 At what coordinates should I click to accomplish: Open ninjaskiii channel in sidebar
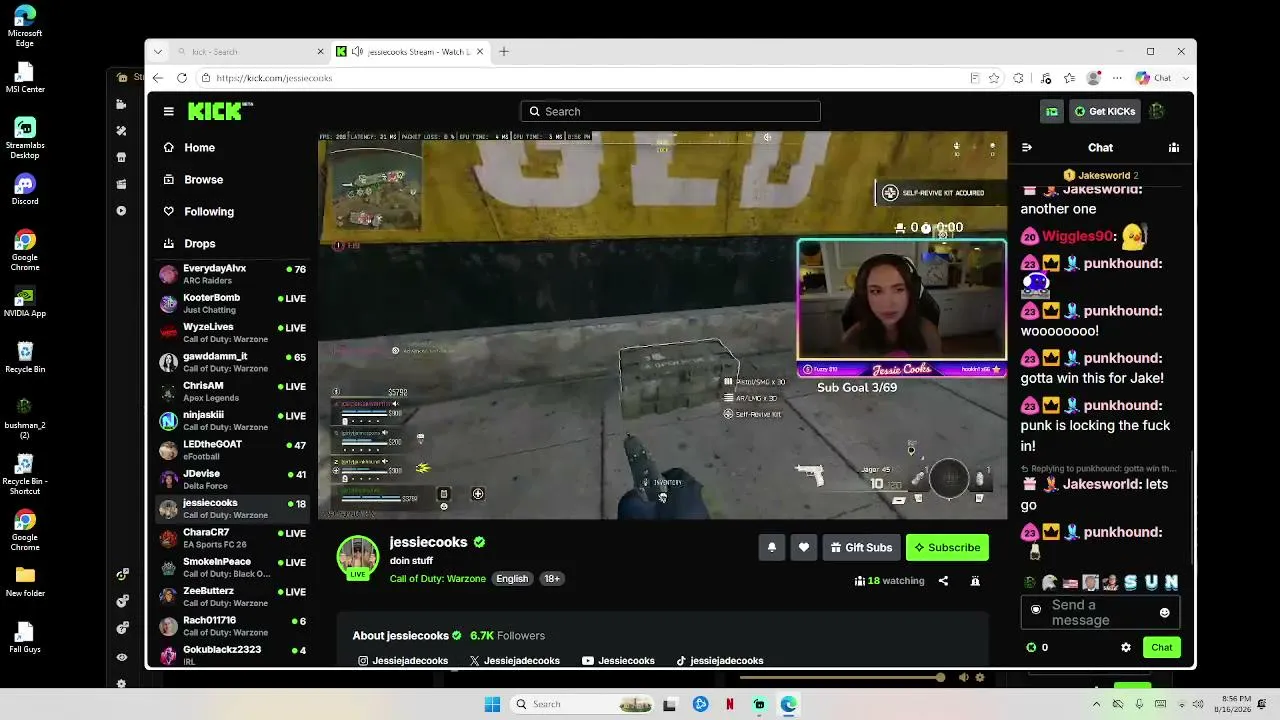pos(232,421)
